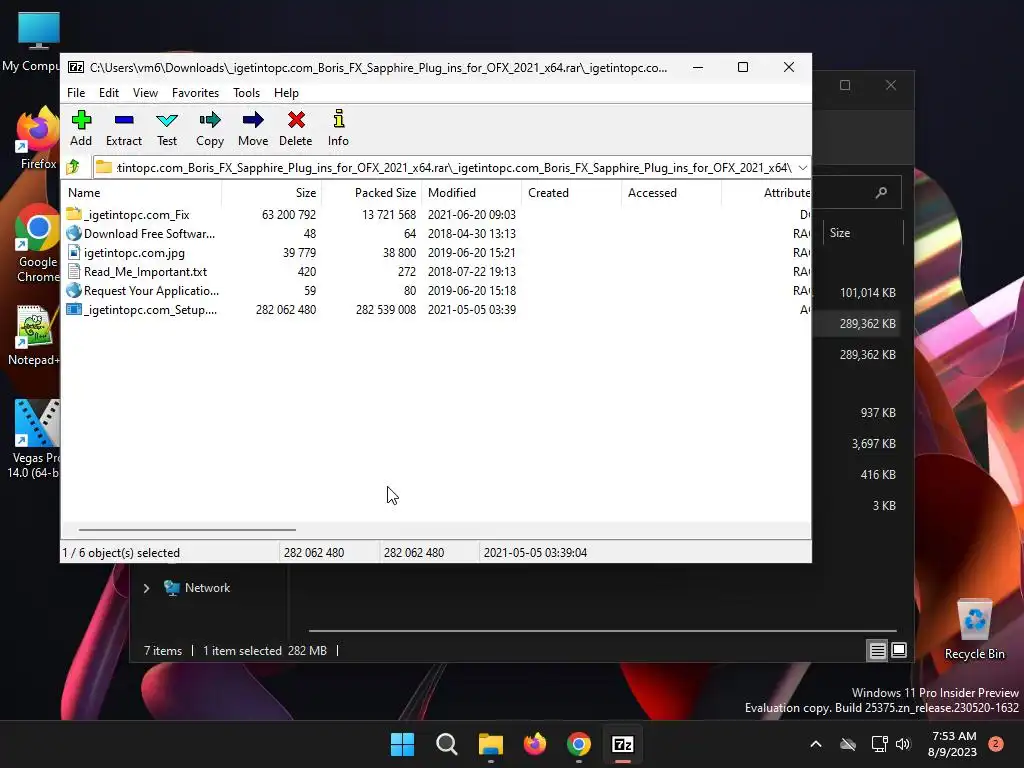1024x768 pixels.
Task: Click the Copy toolbar icon
Action: (210, 128)
